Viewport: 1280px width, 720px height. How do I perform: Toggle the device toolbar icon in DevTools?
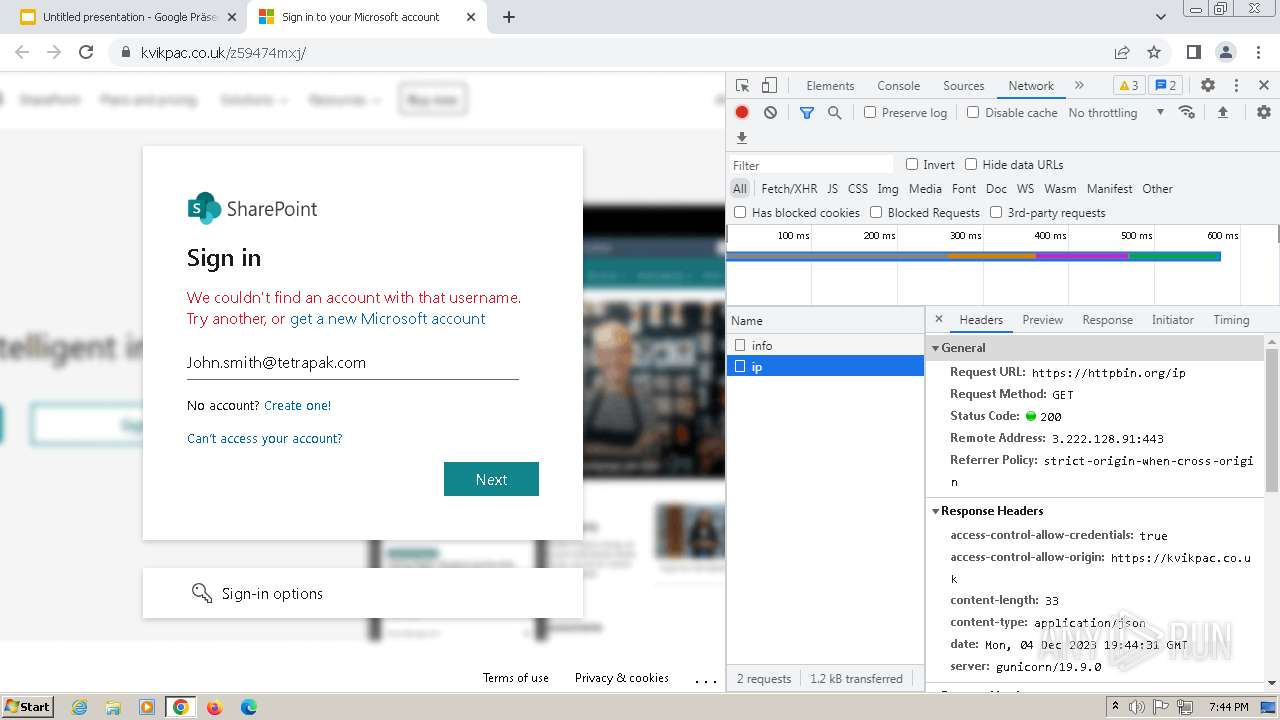[x=769, y=86]
